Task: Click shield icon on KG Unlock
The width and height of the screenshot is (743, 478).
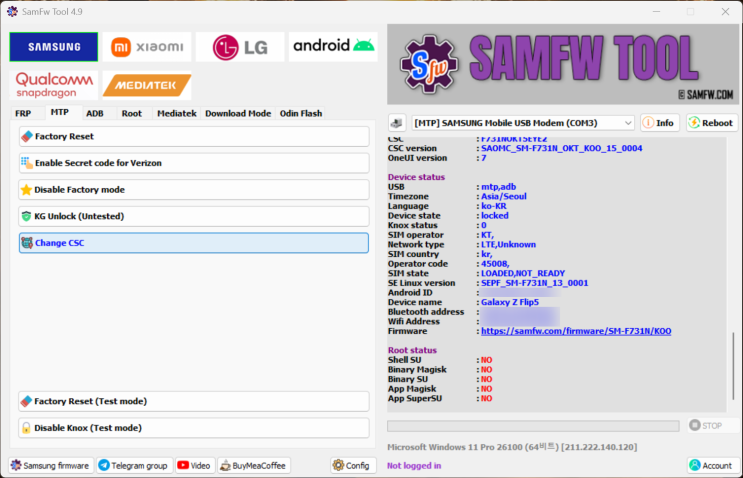Action: pyautogui.click(x=27, y=216)
